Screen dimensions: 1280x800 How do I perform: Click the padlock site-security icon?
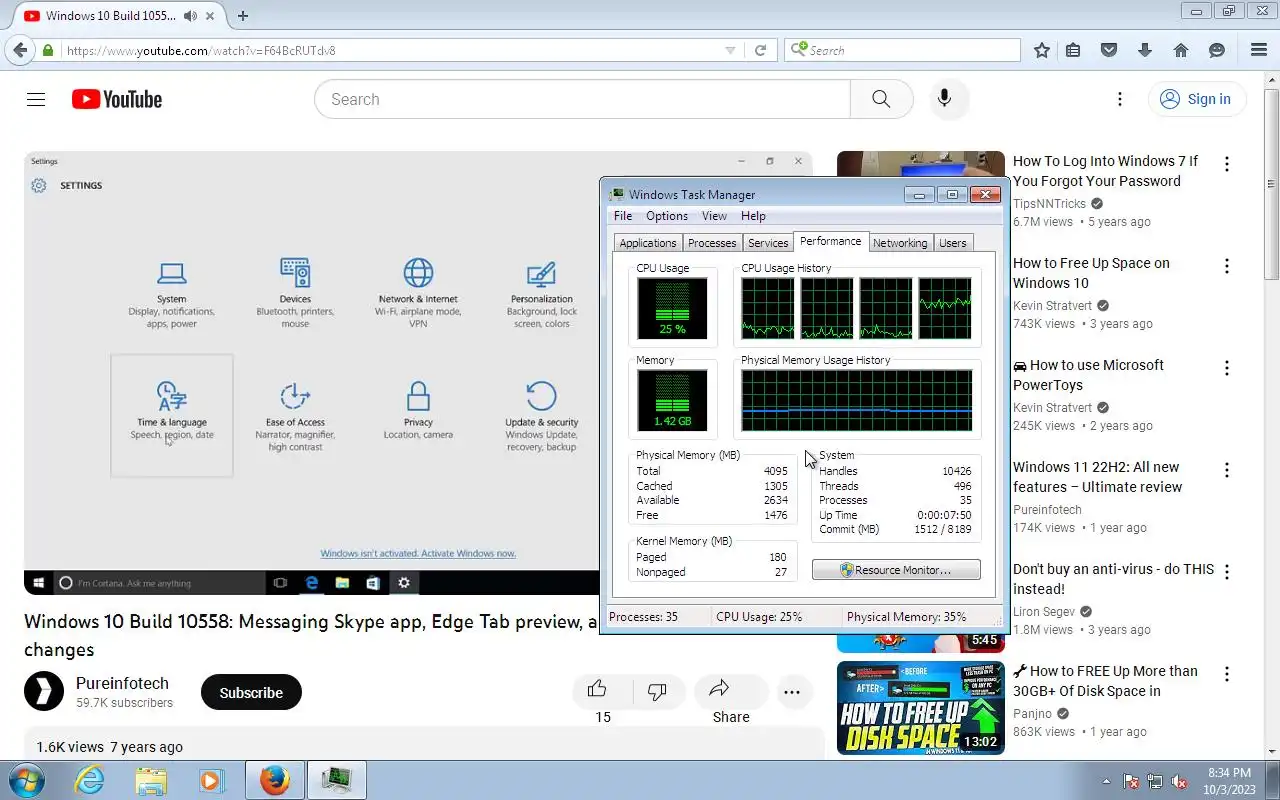pos(48,50)
